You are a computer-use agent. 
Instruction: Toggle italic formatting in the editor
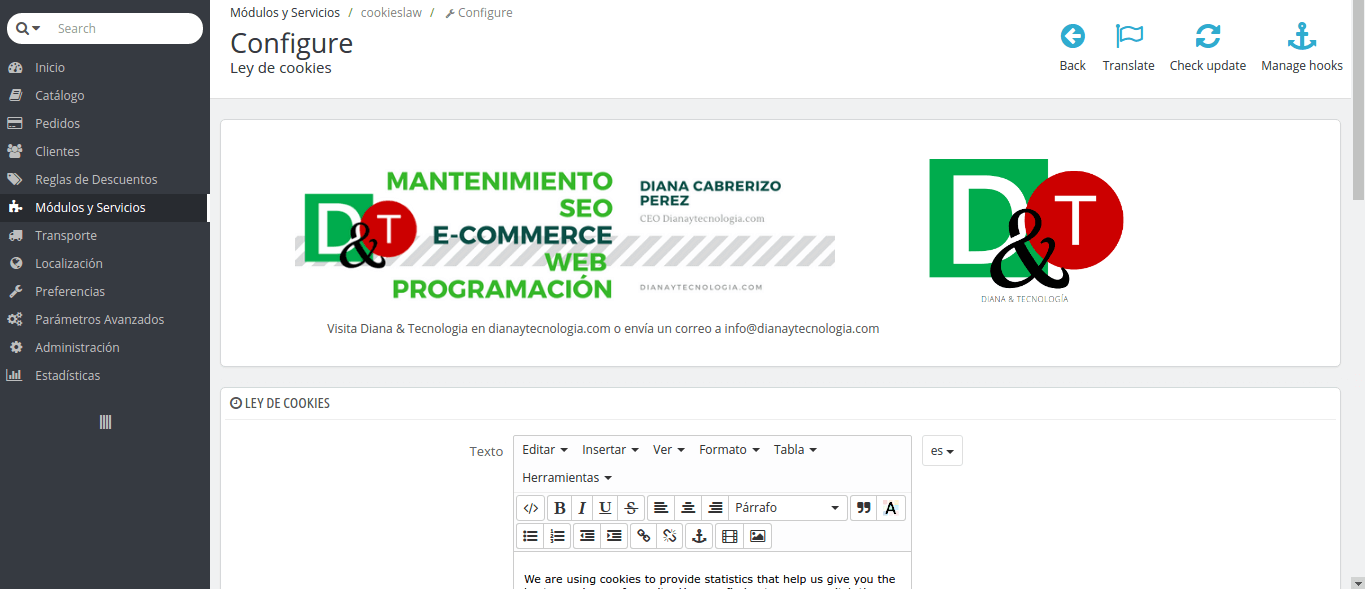pos(582,508)
